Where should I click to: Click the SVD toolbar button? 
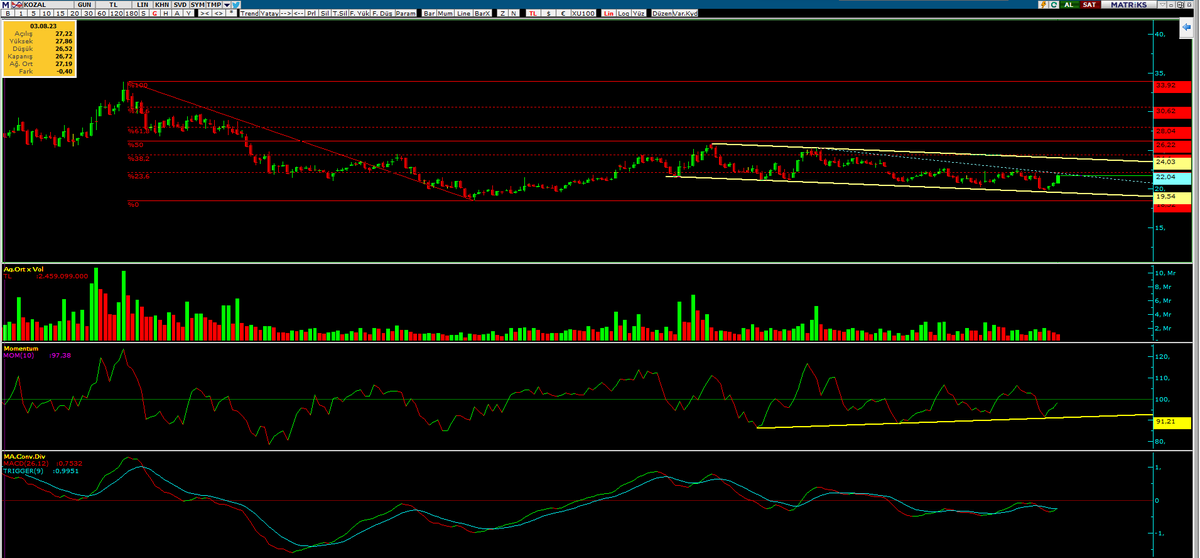[x=180, y=5]
